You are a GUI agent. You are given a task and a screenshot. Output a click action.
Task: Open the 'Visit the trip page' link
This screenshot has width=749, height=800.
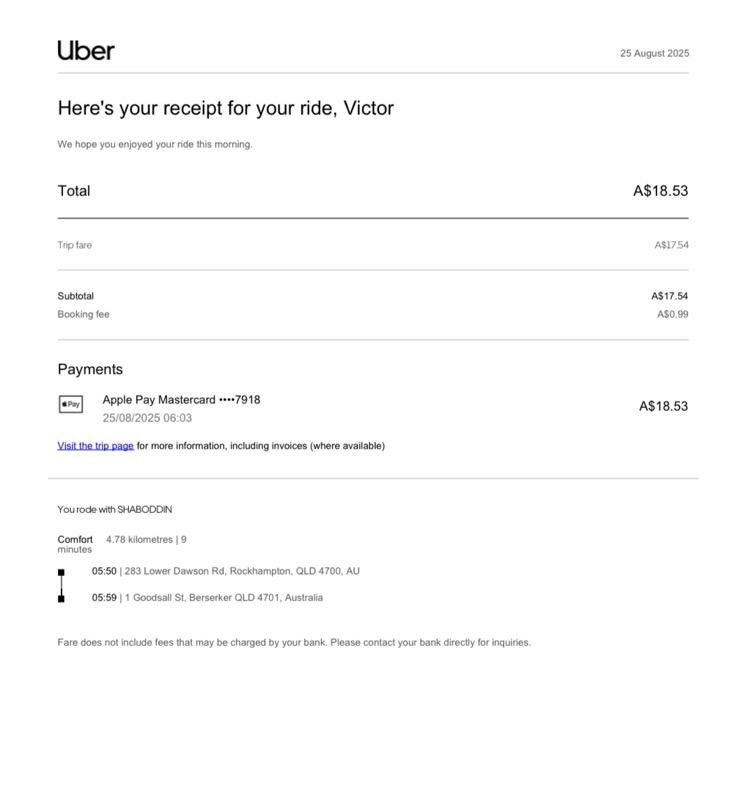[x=95, y=446]
